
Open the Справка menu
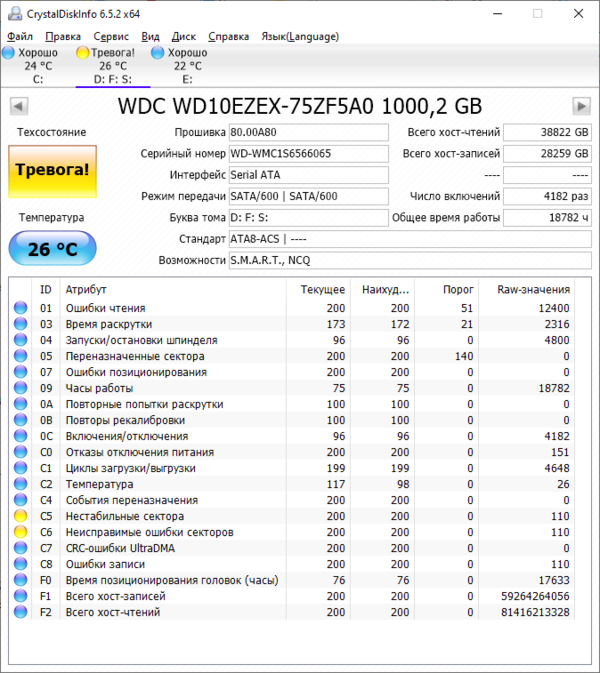pyautogui.click(x=229, y=37)
